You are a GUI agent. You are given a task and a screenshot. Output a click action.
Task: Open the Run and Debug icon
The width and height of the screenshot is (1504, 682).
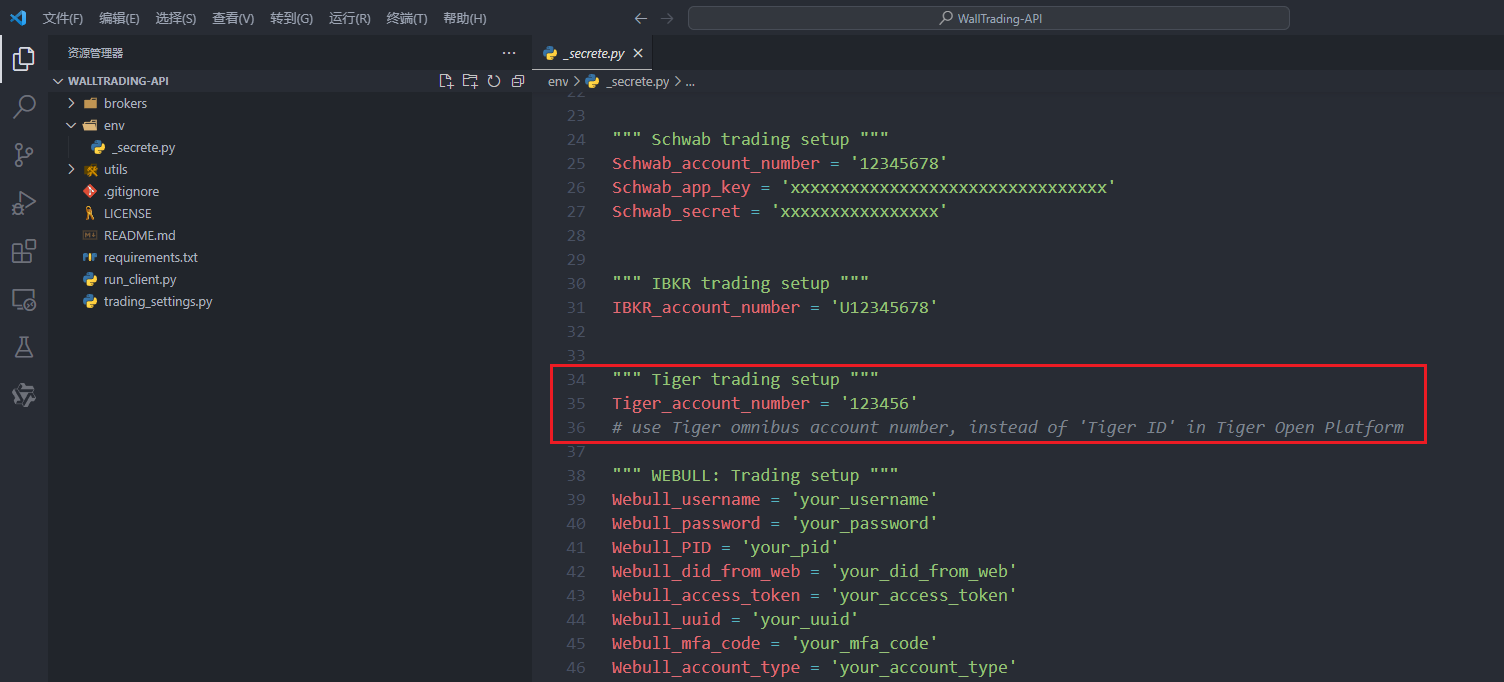point(24,202)
